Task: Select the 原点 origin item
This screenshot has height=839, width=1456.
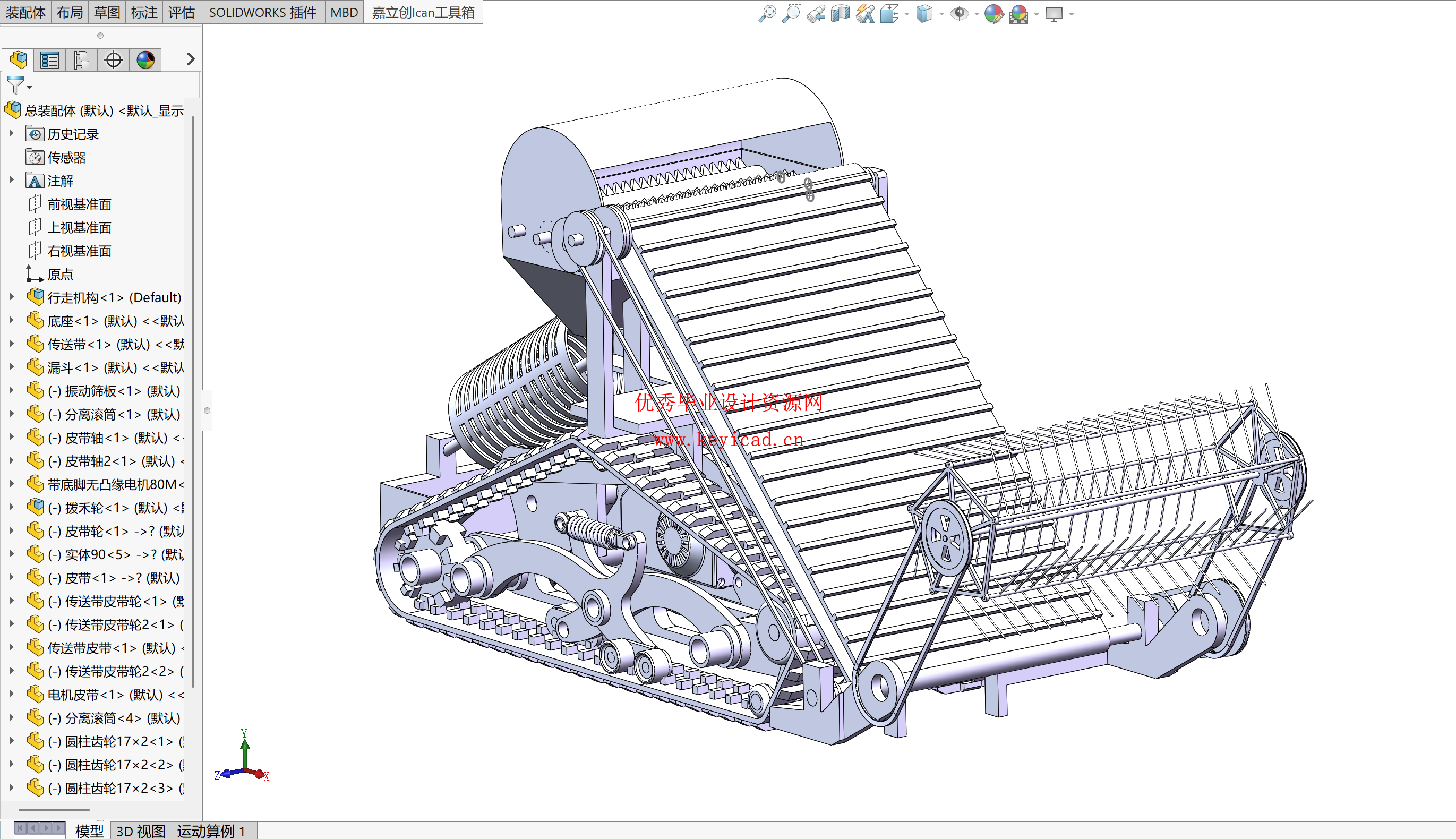Action: coord(60,275)
